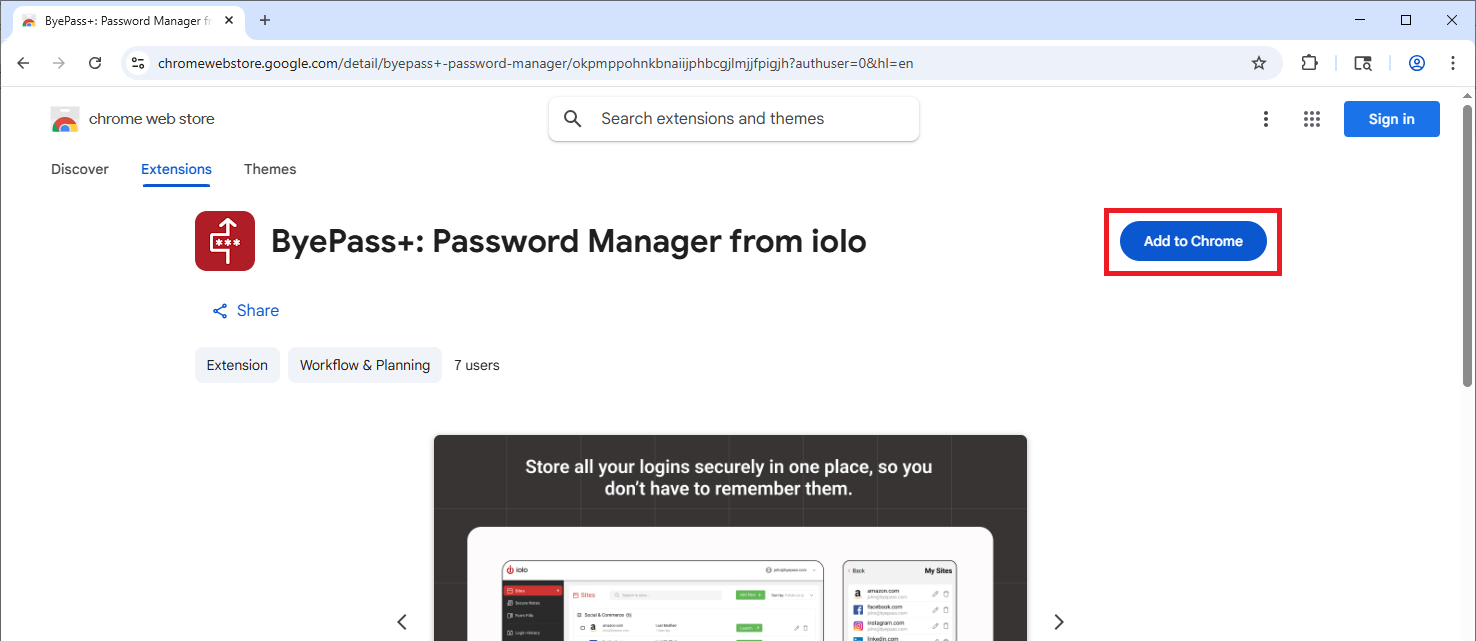Screen dimensions: 1476x641
Task: Switch to the Discover tab
Action: pyautogui.click(x=80, y=169)
